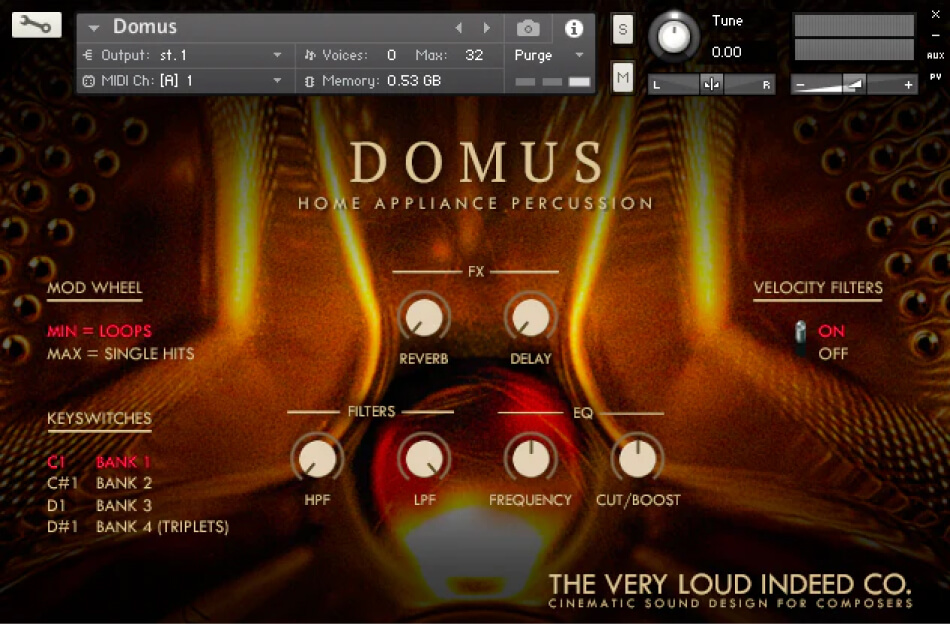Click the volume slider handle
The height and width of the screenshot is (624, 950).
point(854,84)
